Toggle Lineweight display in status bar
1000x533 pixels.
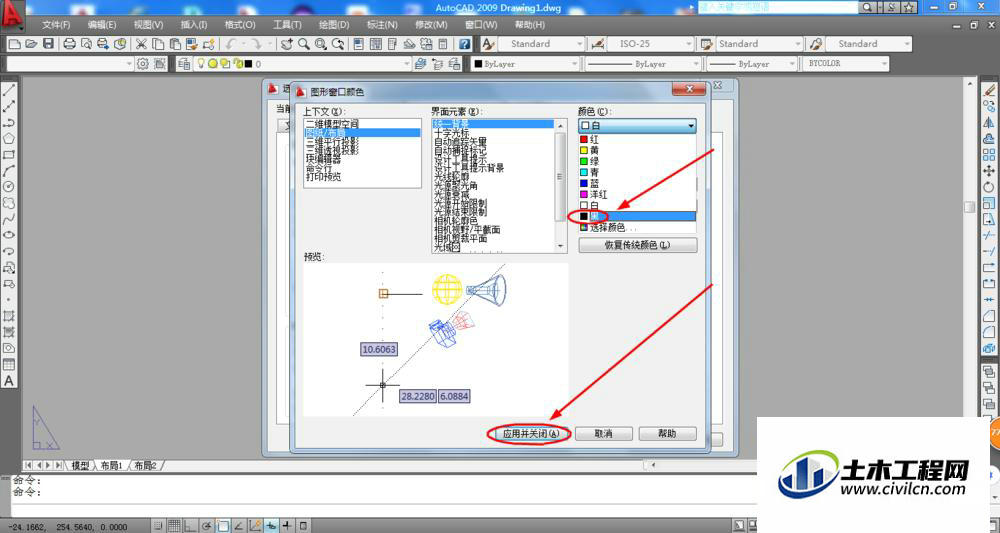click(x=288, y=526)
